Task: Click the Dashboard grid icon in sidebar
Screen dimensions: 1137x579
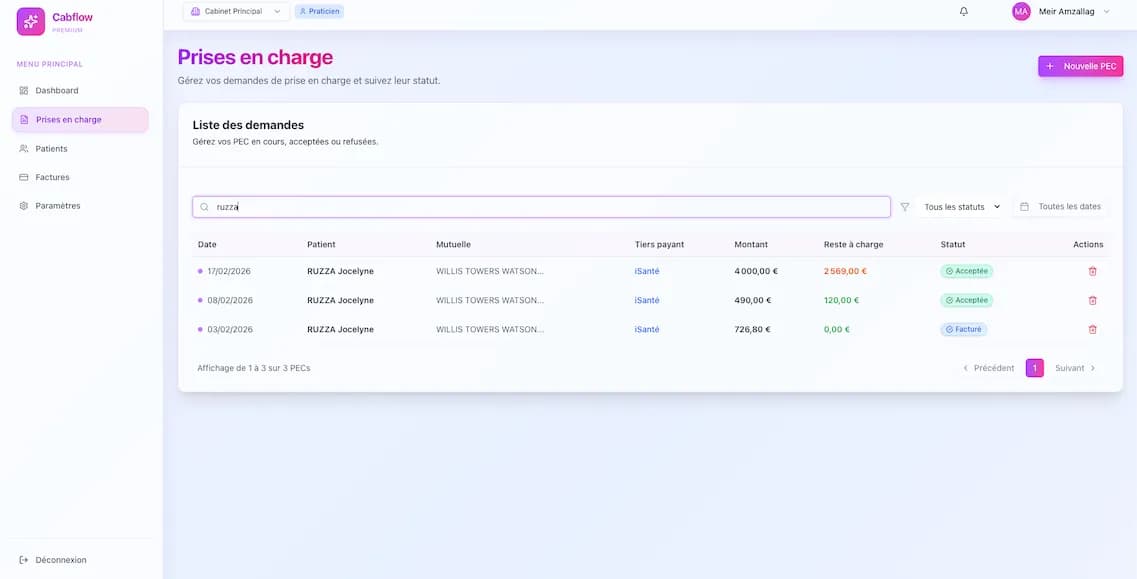Action: click(23, 91)
